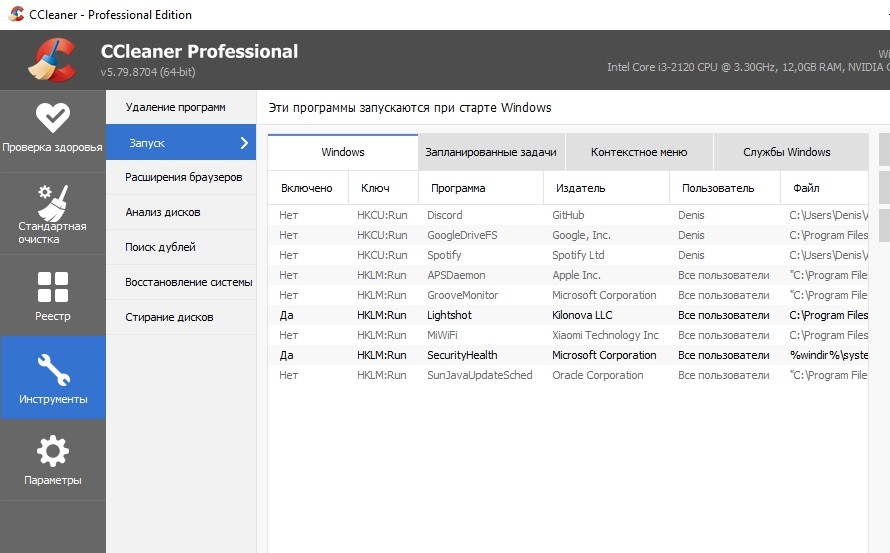This screenshot has width=890, height=553.
Task: Open Стандартная очистка broom icon section
Action: [x=52, y=214]
